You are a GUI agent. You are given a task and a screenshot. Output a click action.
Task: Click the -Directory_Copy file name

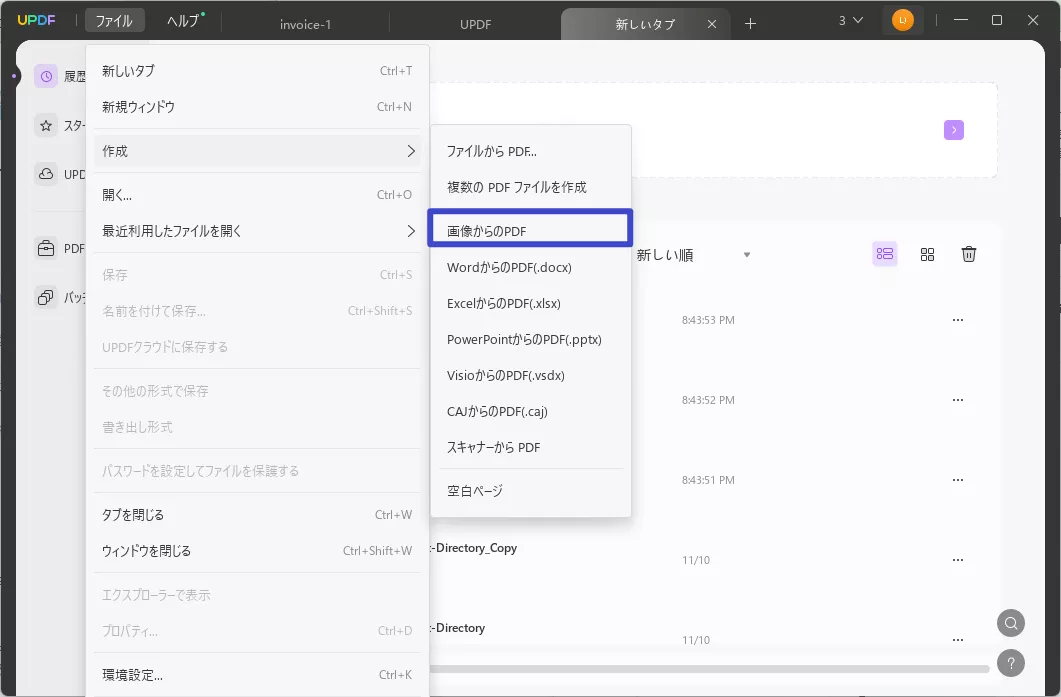[474, 548]
